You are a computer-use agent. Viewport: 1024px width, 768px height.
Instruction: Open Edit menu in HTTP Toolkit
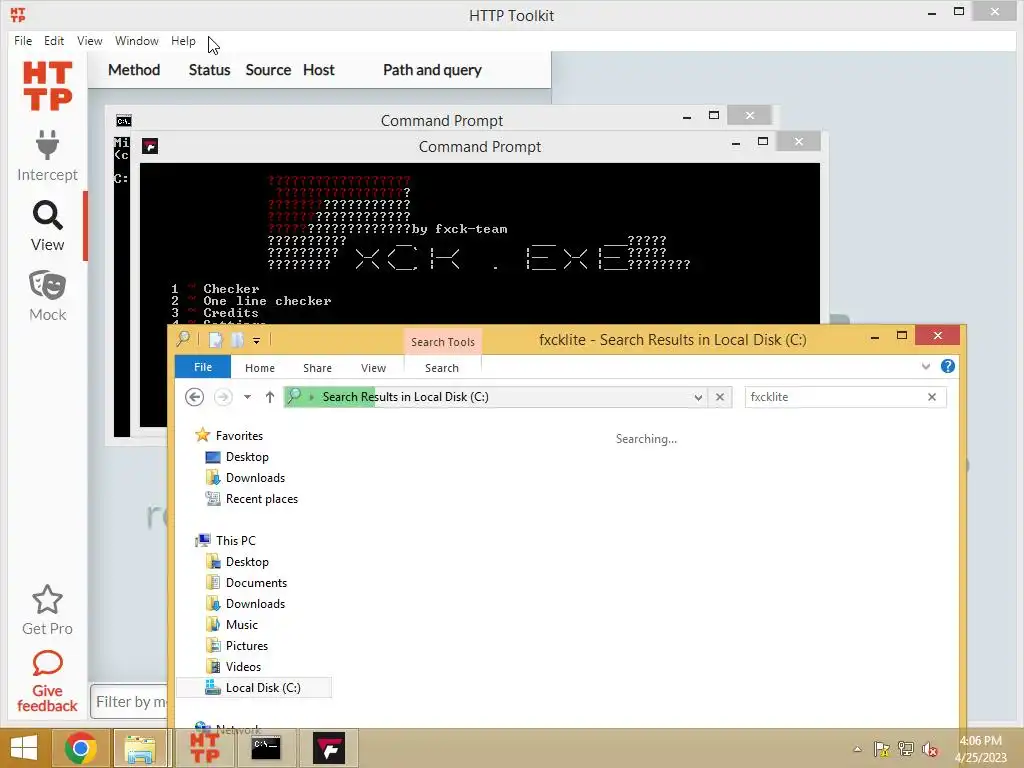[54, 40]
